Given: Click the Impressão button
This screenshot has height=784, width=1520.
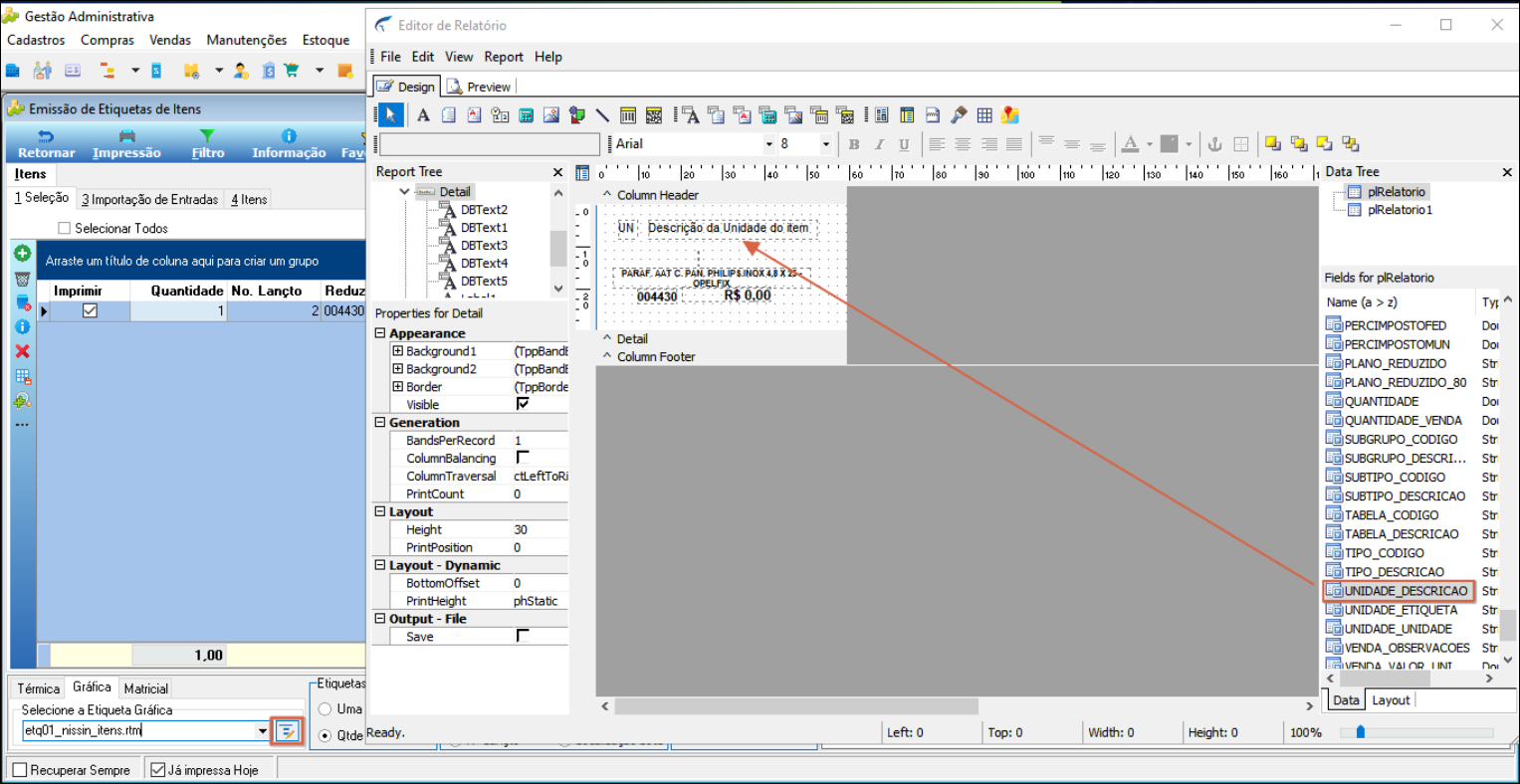Looking at the screenshot, I should click(x=126, y=144).
